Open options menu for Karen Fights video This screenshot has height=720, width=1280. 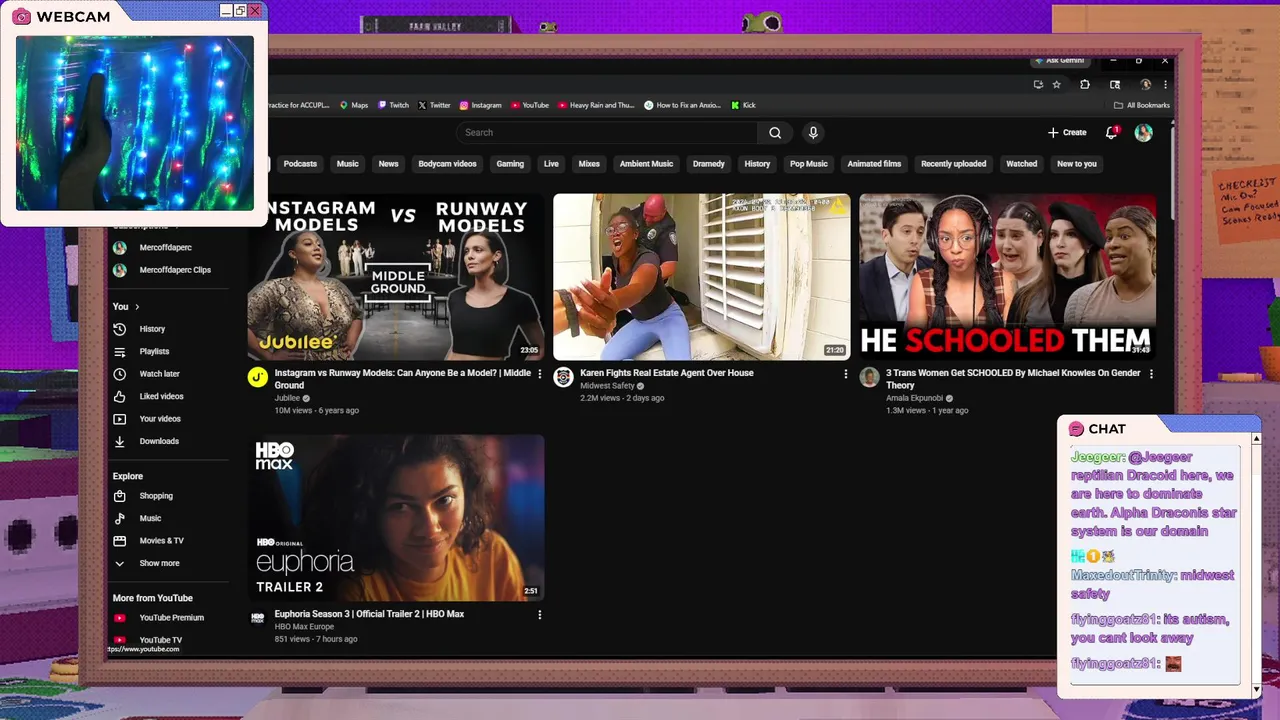coord(846,374)
